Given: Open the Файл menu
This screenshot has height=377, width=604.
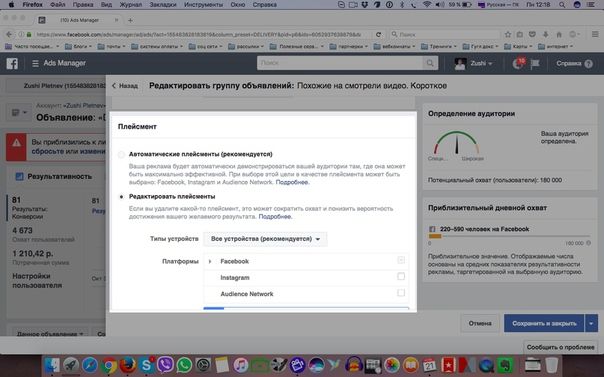Looking at the screenshot, I should click(58, 5).
